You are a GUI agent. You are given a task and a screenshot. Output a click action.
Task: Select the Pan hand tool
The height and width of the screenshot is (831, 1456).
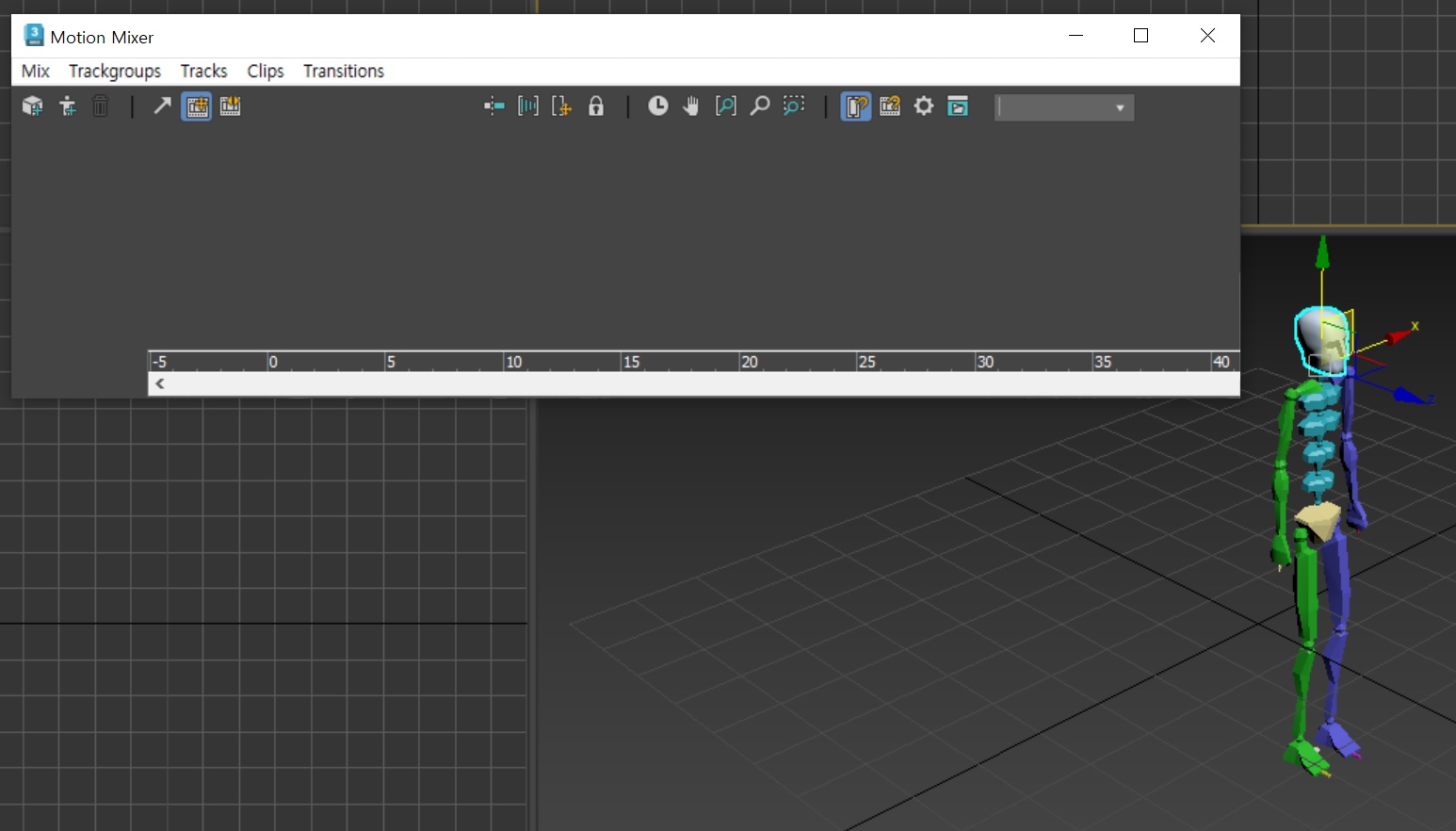click(x=691, y=106)
